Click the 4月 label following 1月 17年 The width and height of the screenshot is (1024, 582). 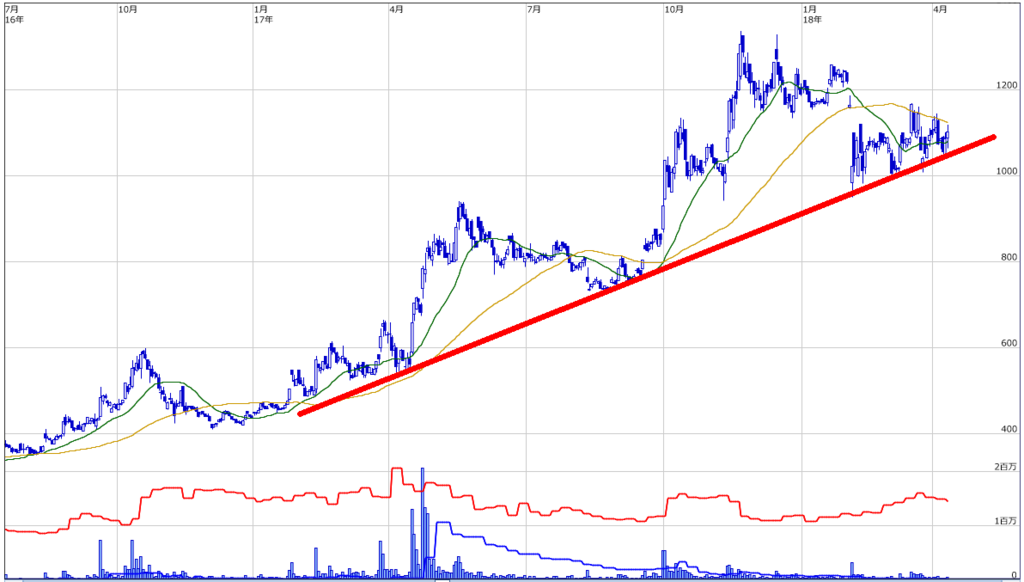pyautogui.click(x=396, y=9)
